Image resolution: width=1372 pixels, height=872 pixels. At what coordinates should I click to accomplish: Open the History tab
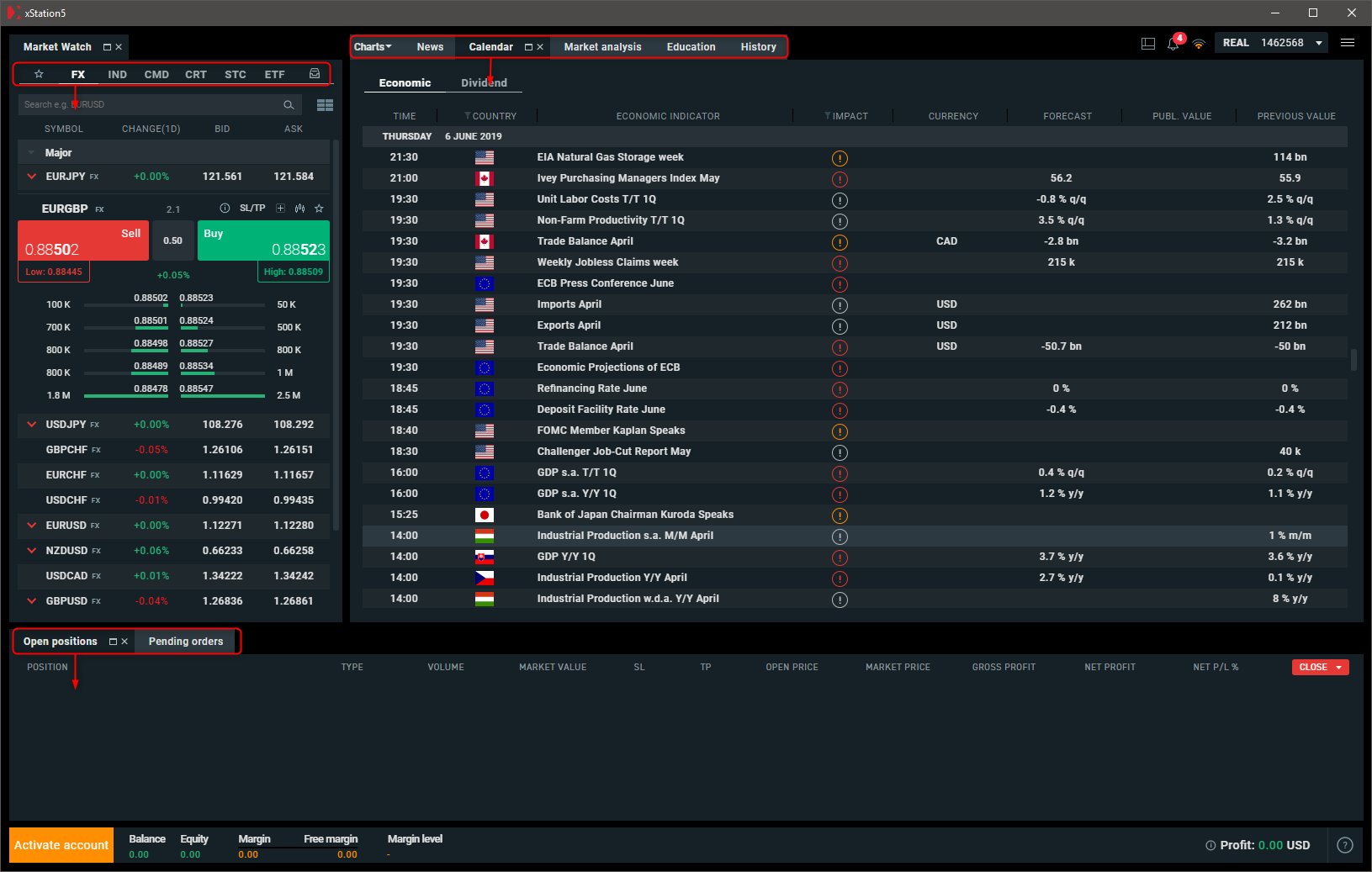(758, 47)
